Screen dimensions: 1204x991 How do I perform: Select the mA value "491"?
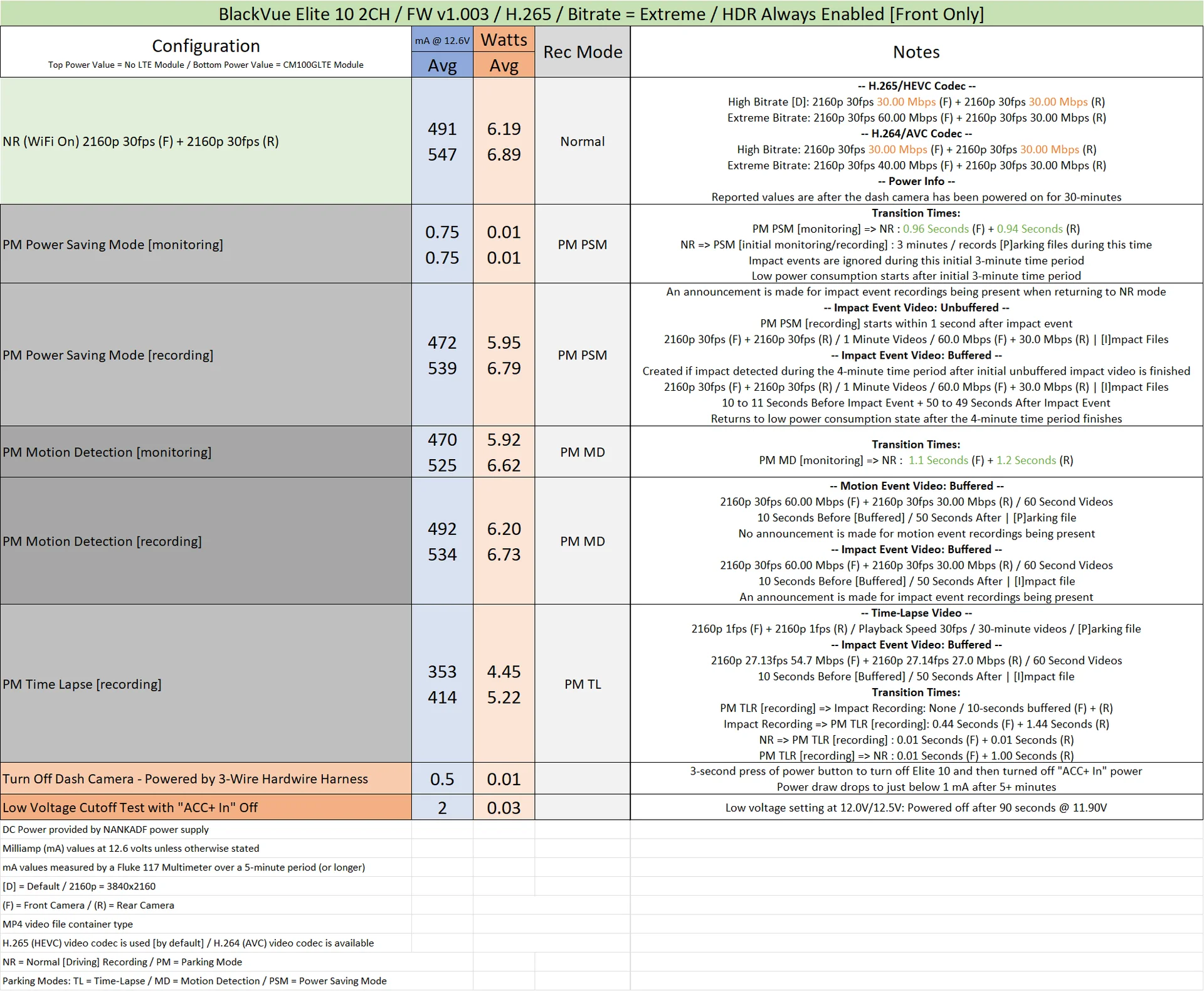442,129
